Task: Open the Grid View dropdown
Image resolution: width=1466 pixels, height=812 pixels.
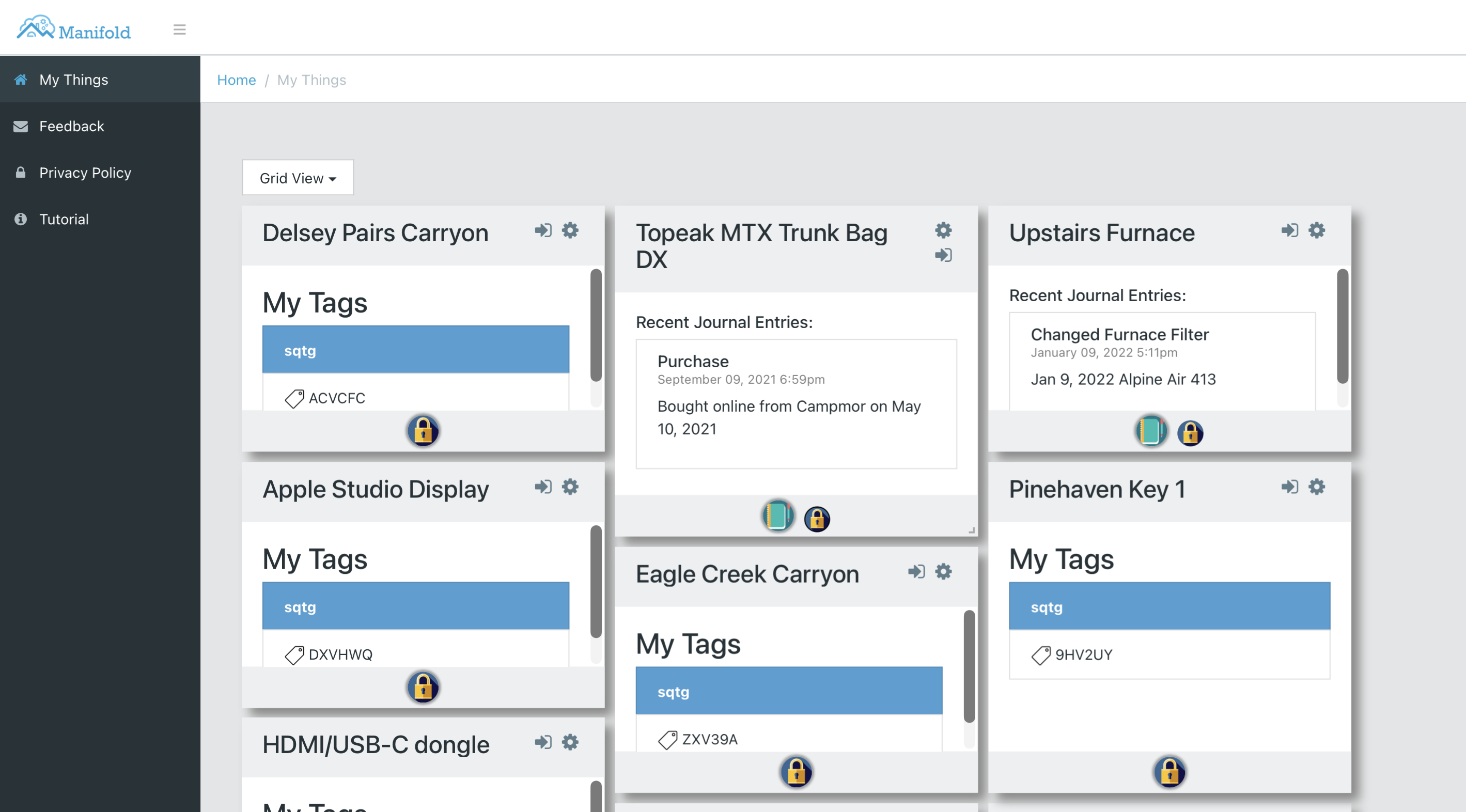Action: tap(297, 178)
